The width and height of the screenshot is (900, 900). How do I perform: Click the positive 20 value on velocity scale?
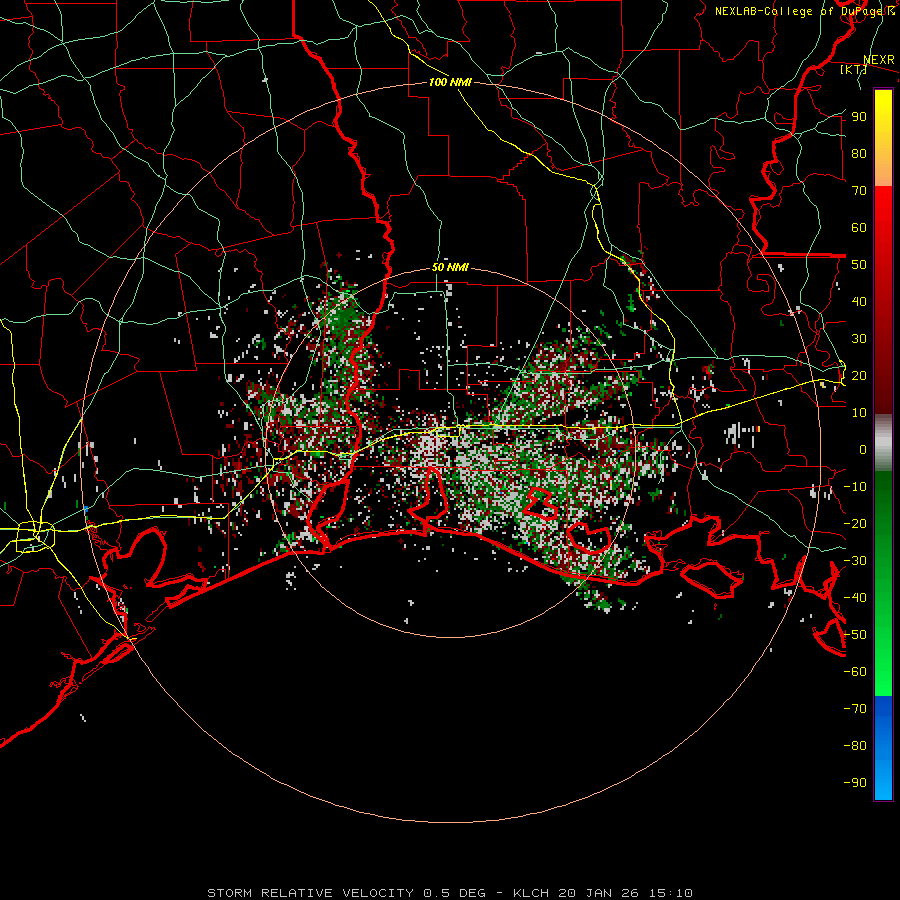tap(859, 375)
